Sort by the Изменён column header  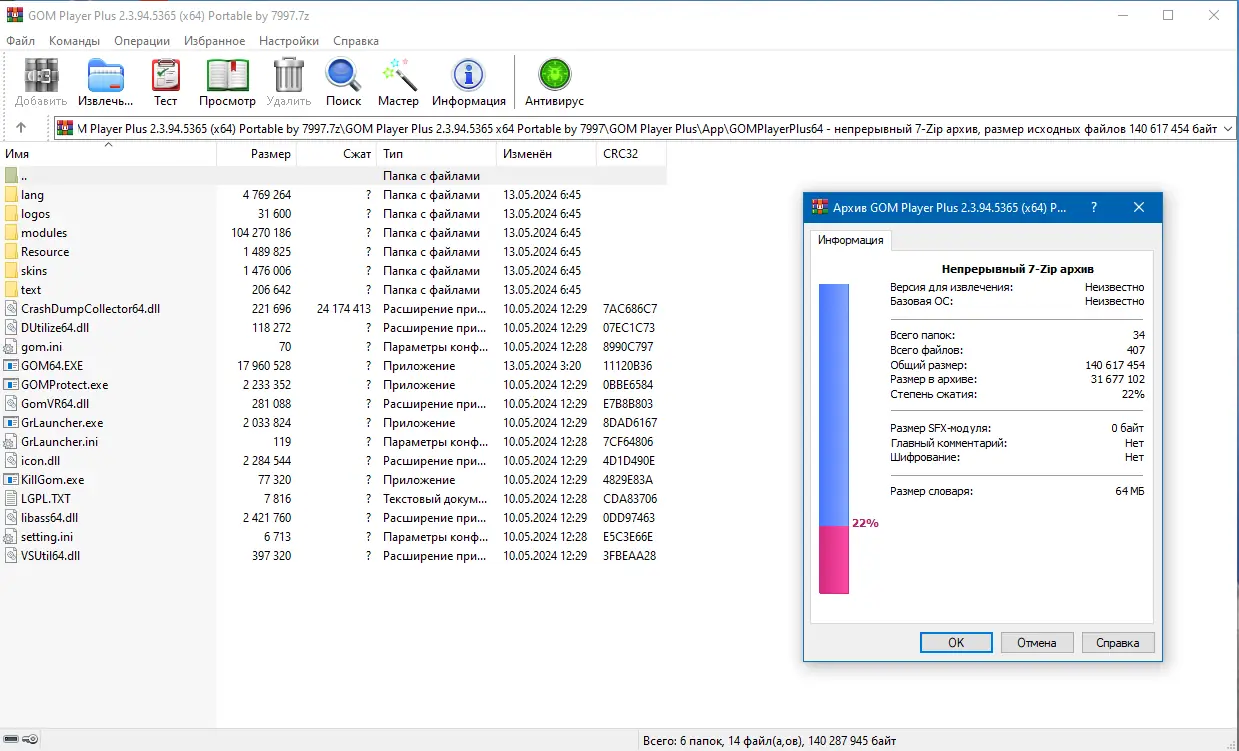click(x=546, y=154)
